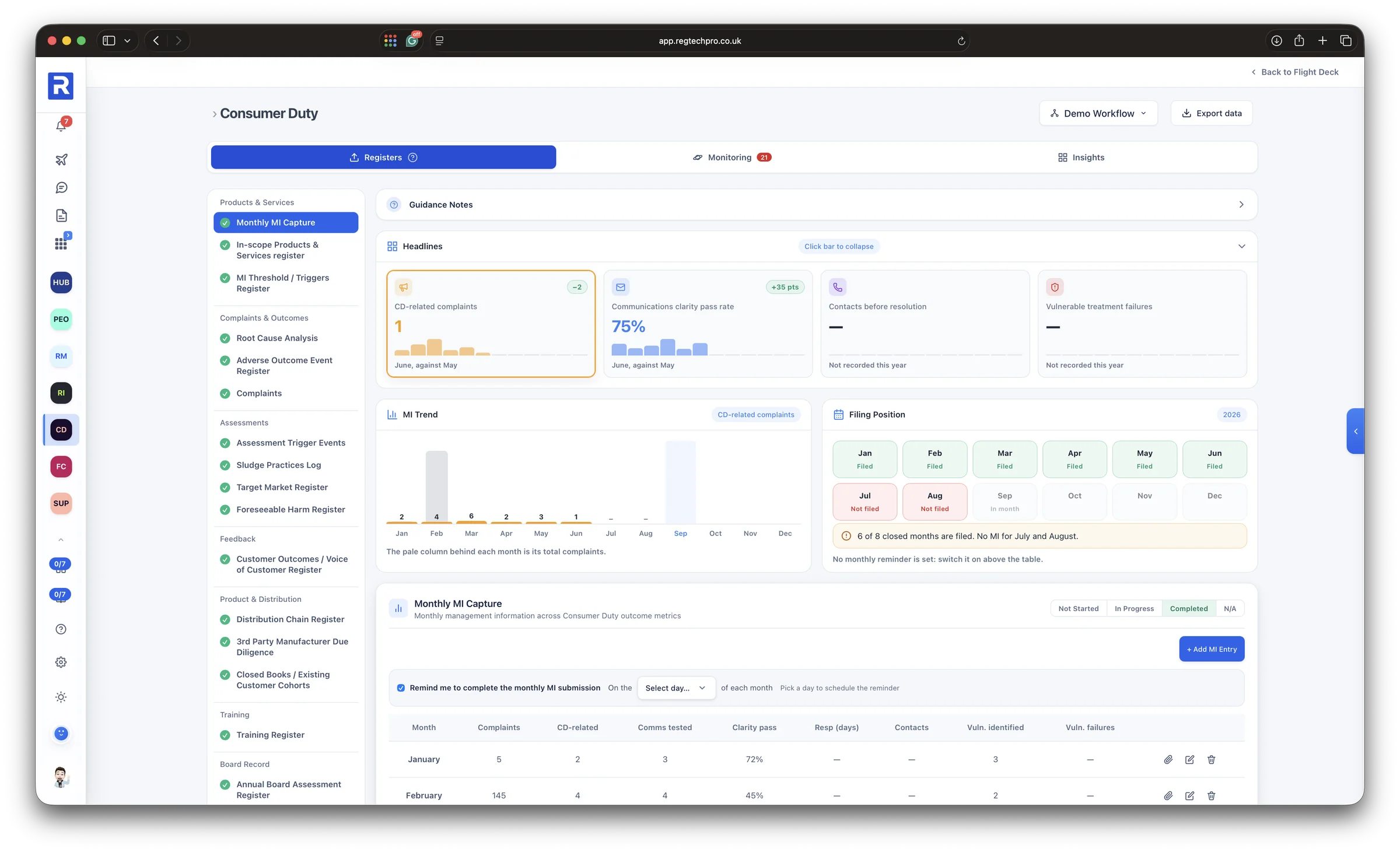This screenshot has width=1400, height=852.
Task: Click the attachment icon in January row
Action: [x=1168, y=759]
